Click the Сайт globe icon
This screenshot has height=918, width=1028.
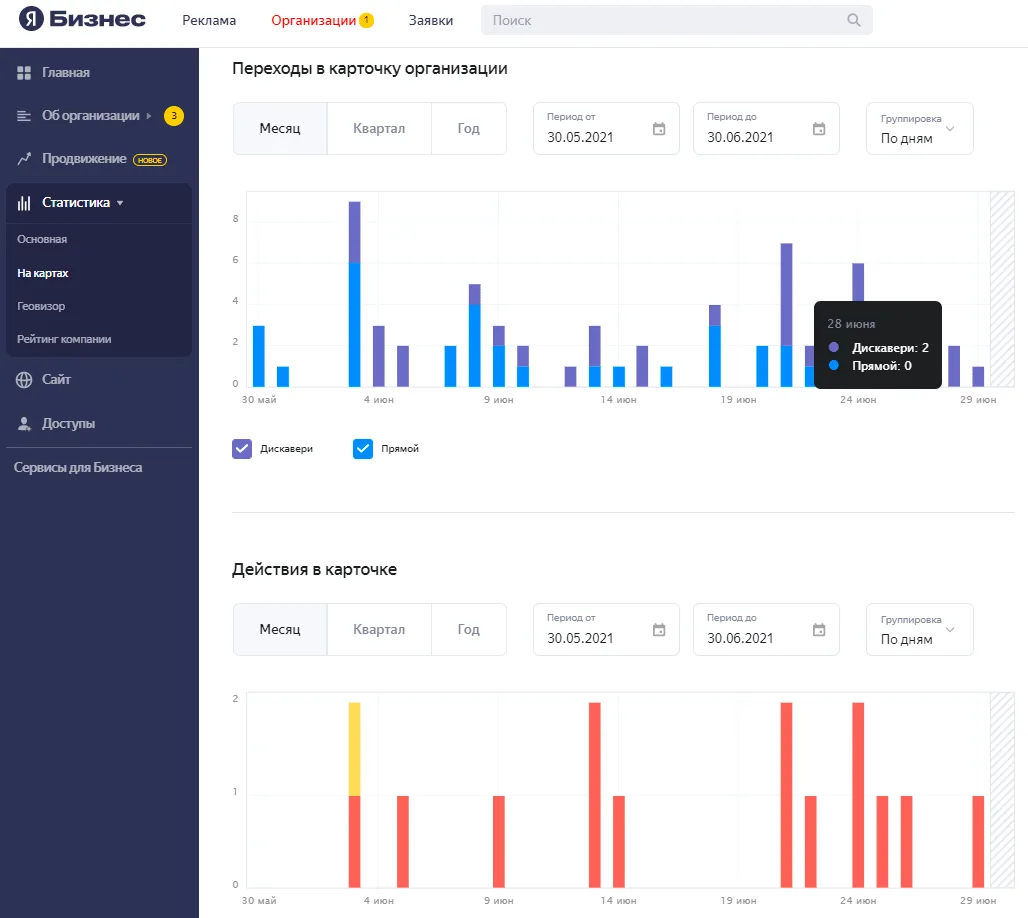tap(24, 380)
